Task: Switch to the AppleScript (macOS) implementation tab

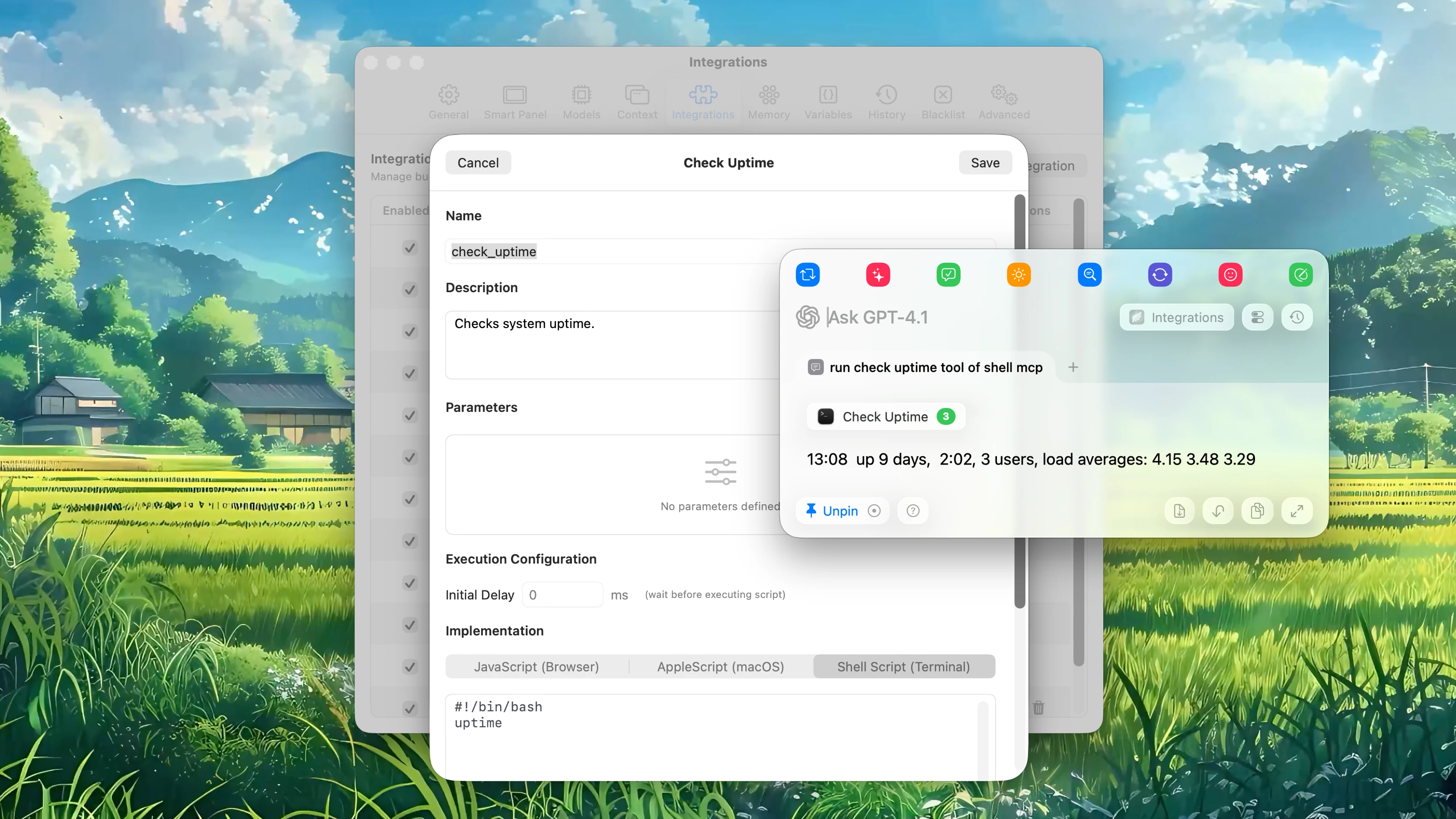Action: [719, 666]
